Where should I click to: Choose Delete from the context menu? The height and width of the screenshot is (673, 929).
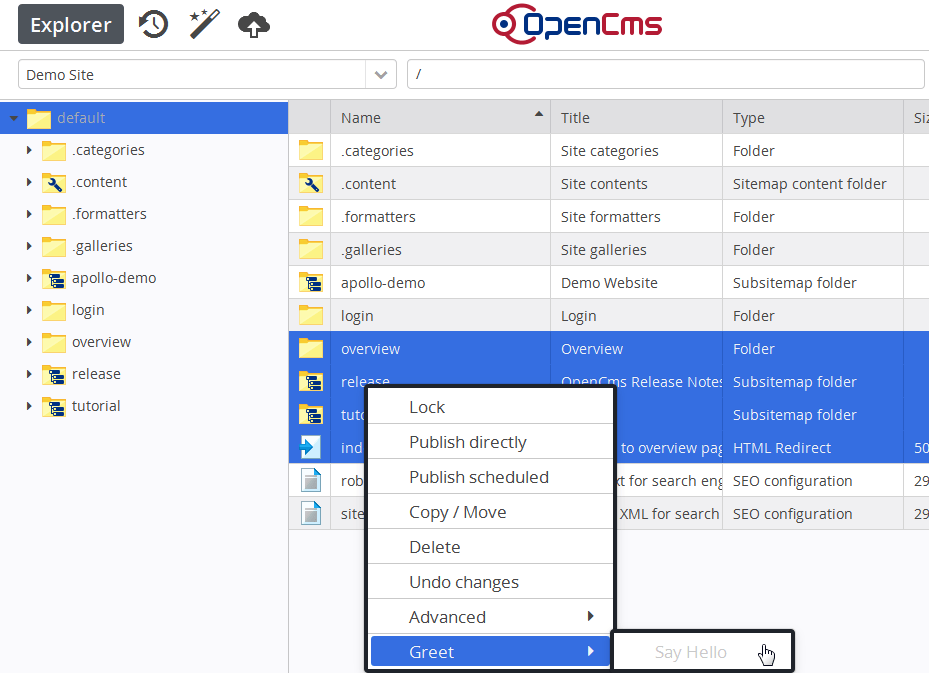491,547
